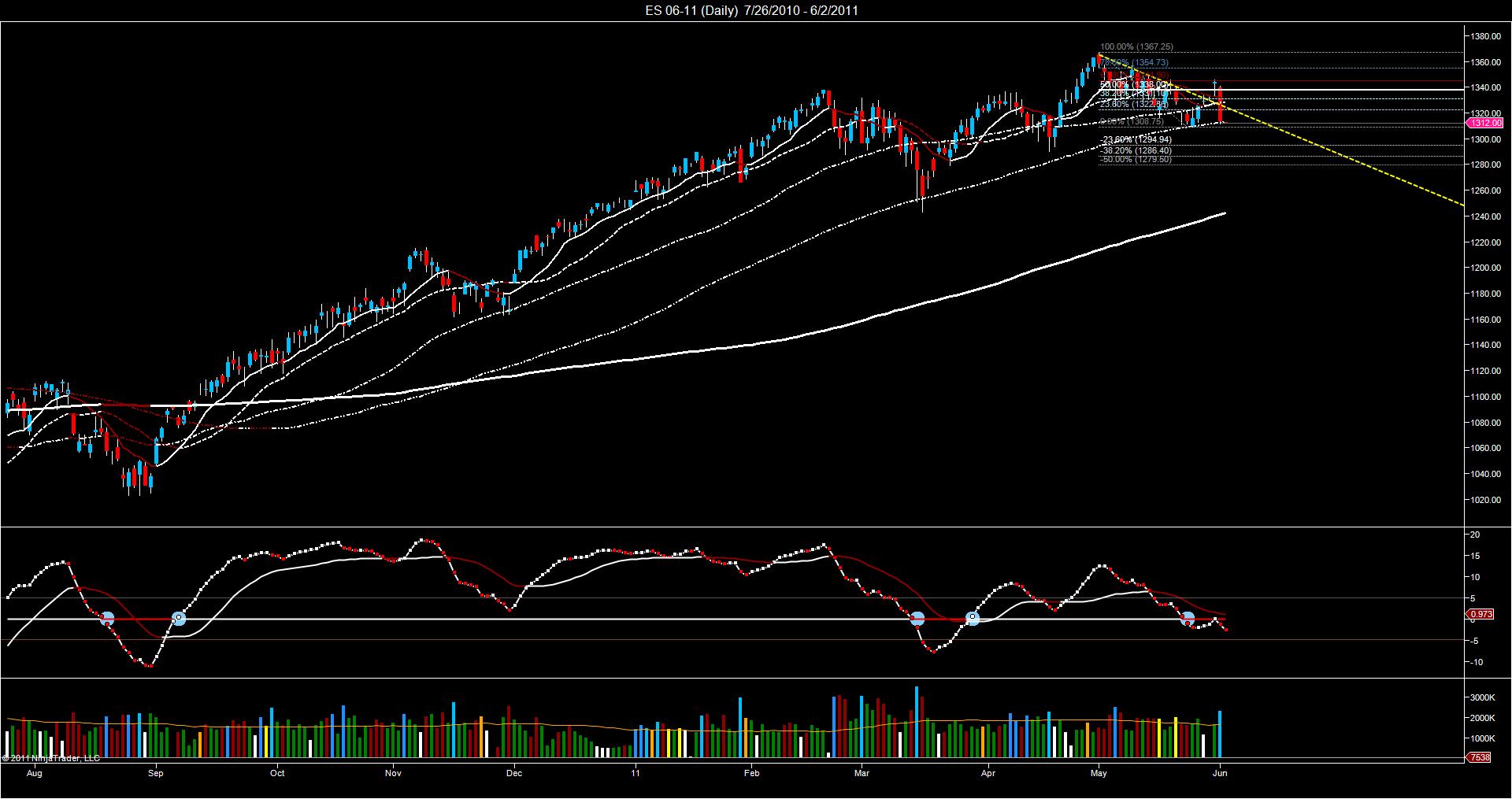Screen dimensions: 1512x799
Task: Click the oscillator zero-cross circle in late August
Action: [x=107, y=619]
